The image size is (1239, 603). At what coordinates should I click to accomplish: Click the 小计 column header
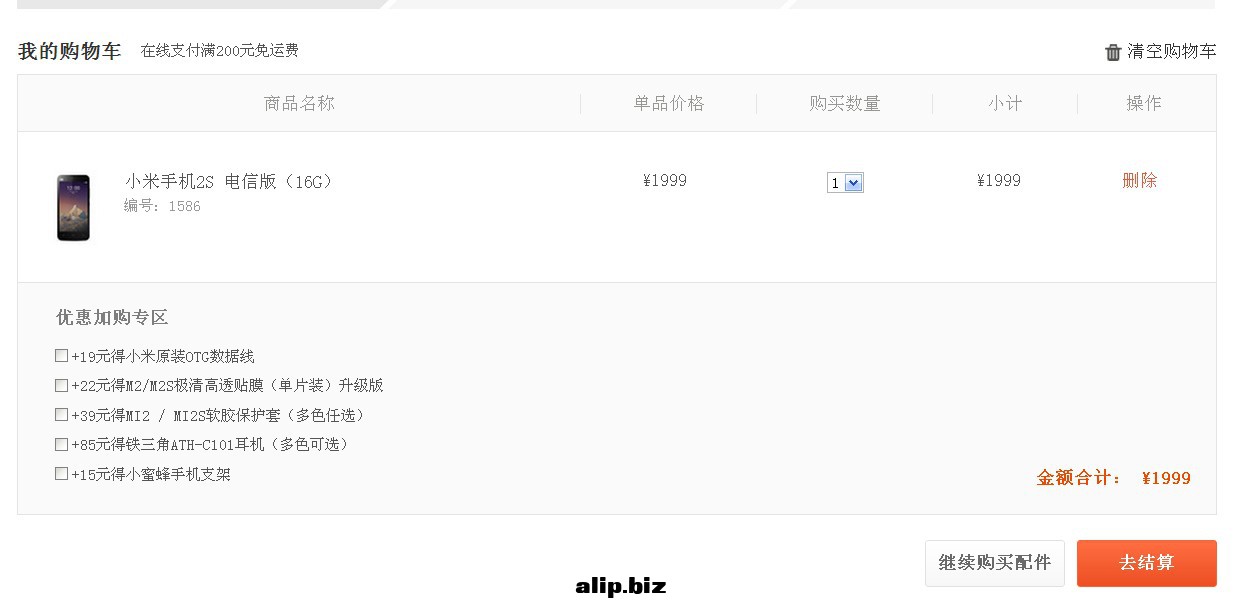coord(1005,103)
